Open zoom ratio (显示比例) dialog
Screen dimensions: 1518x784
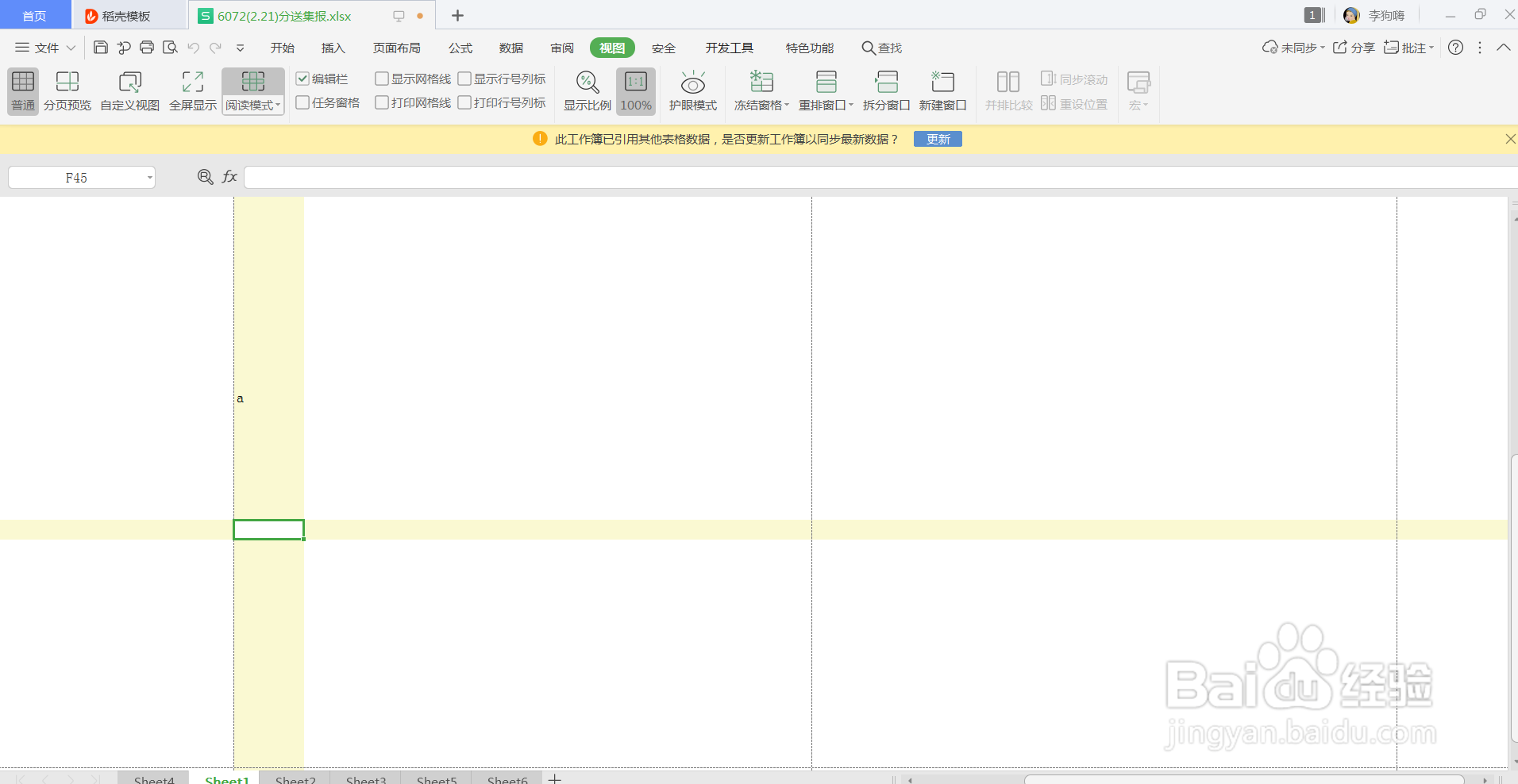click(588, 90)
